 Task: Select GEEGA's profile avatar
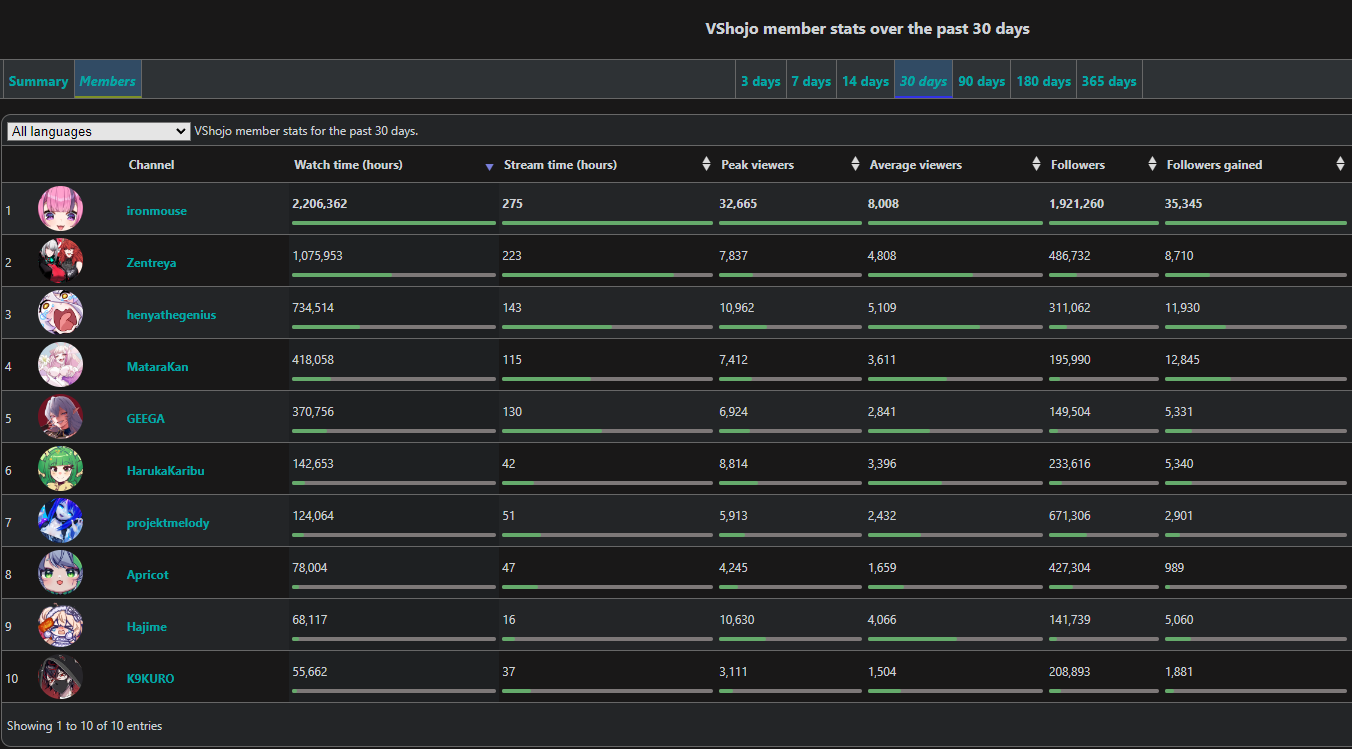tap(61, 417)
